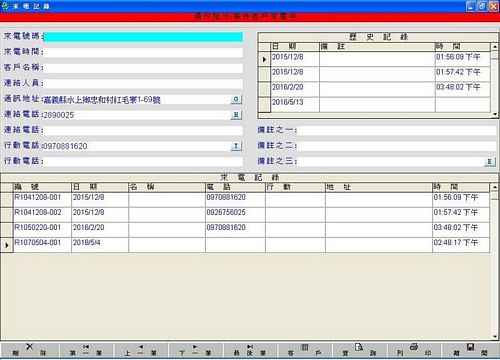Viewport: 500px width, 360px height.
Task: Open 查詢 (search) with magnifier icon
Action: coord(359,350)
